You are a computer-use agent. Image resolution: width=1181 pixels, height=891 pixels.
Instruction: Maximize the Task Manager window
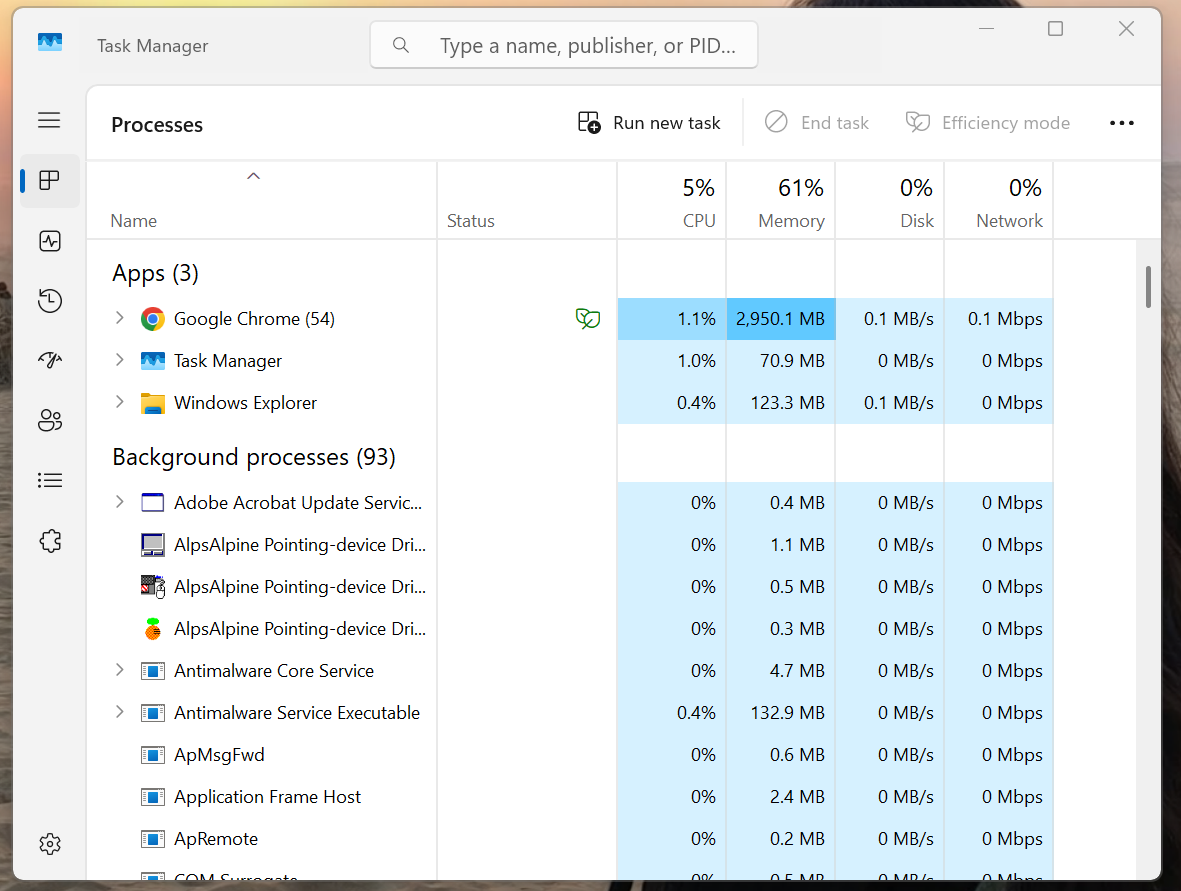pos(1055,29)
